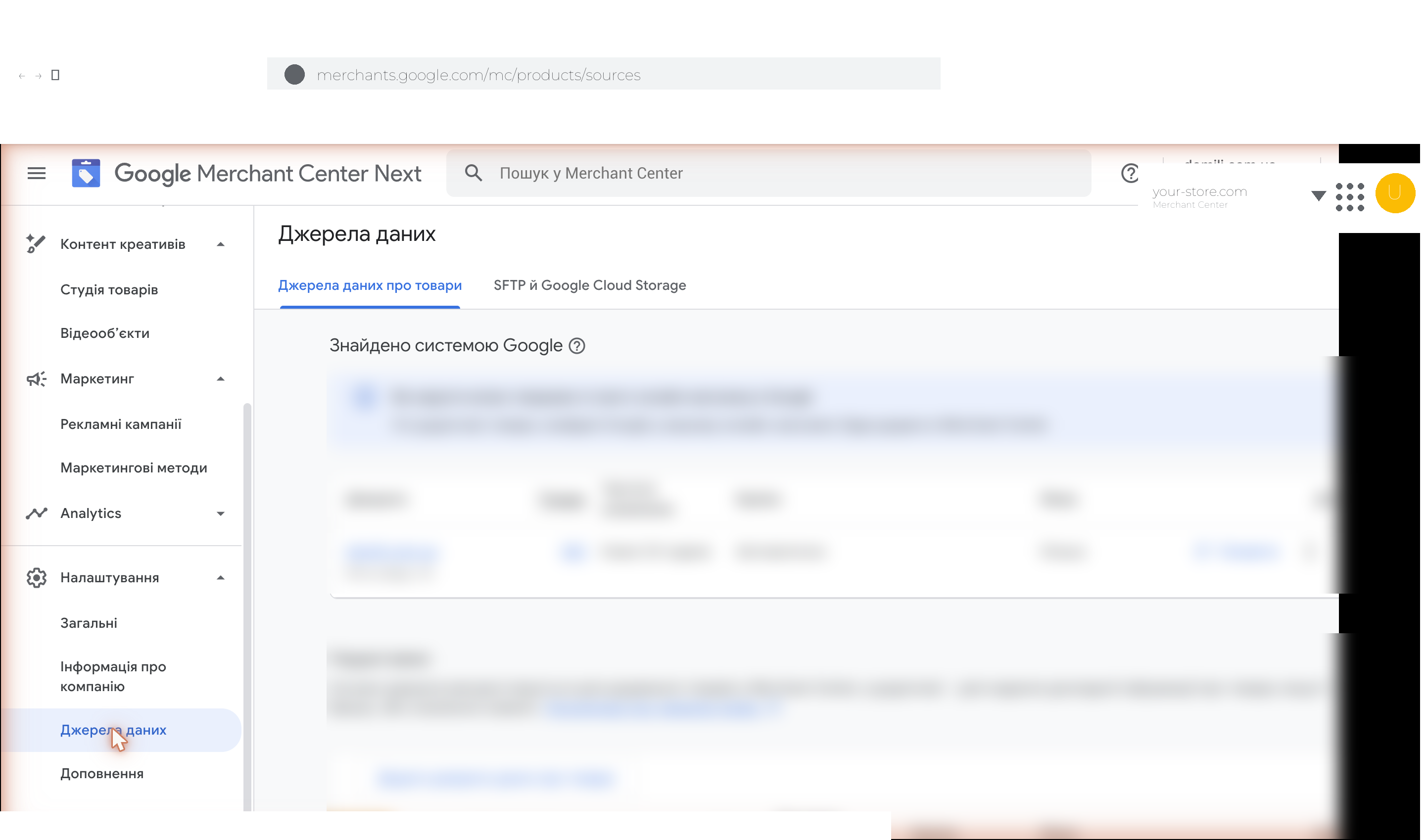
Task: Open Загальні settings page
Action: [88, 623]
